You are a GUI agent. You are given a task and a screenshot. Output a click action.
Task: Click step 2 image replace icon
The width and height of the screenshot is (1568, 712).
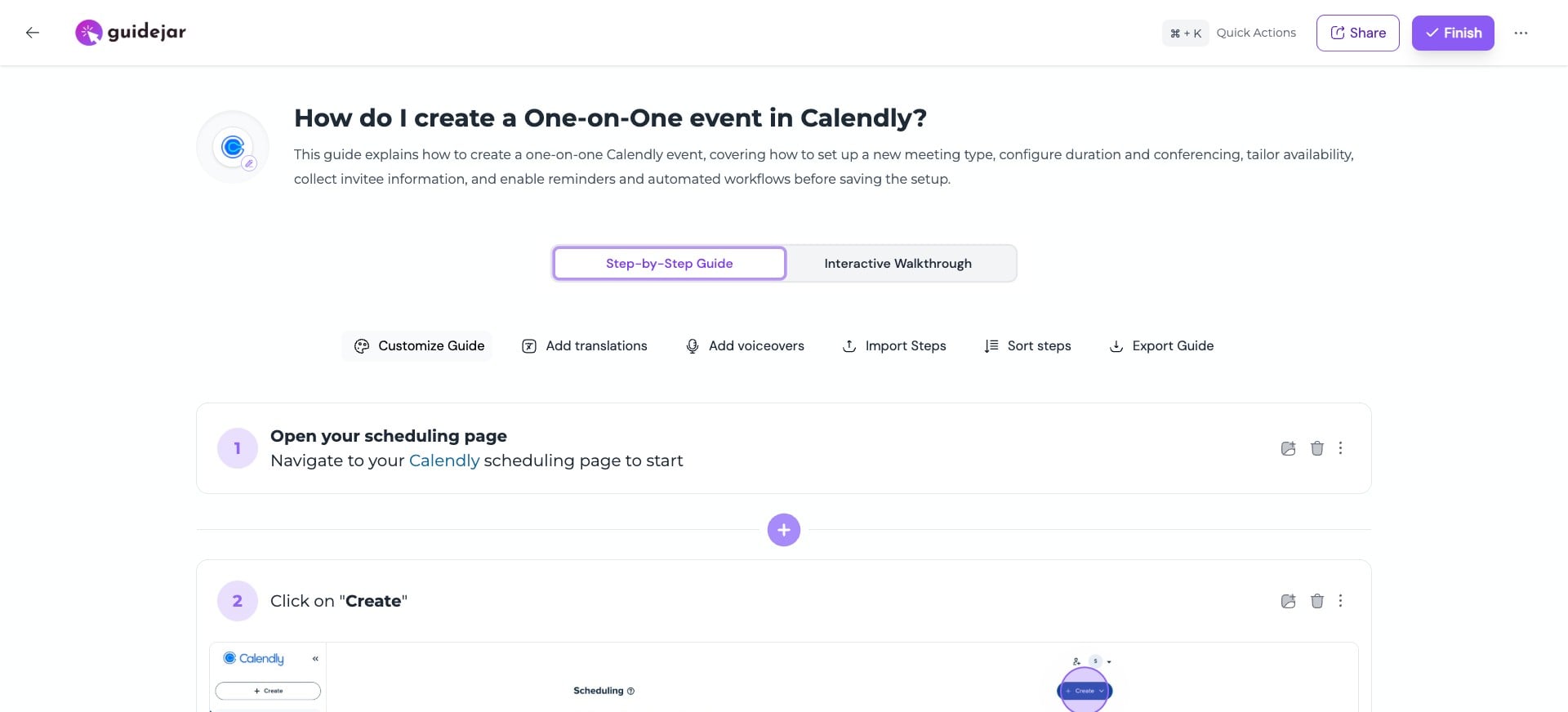click(x=1288, y=601)
